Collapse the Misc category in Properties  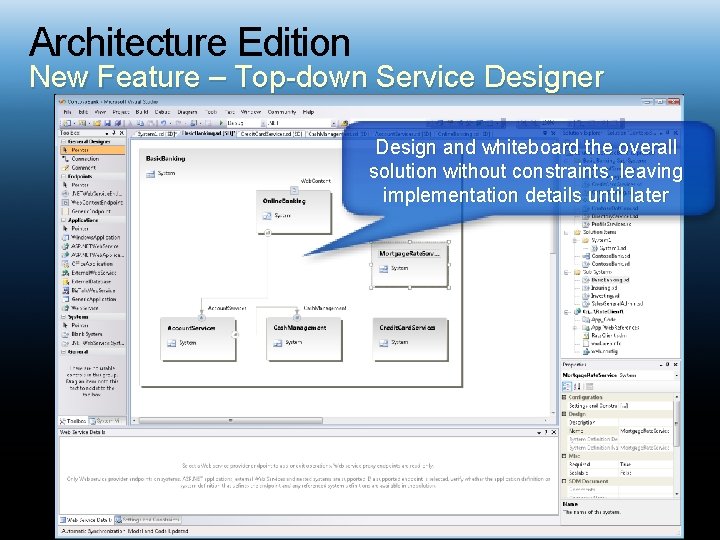(564, 456)
